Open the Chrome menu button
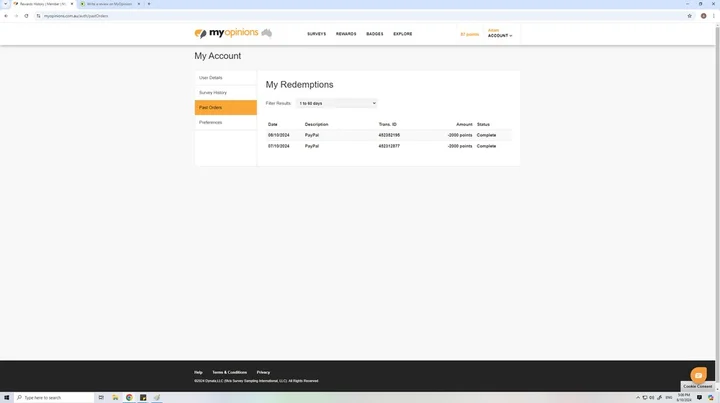This screenshot has width=720, height=403. point(714,16)
